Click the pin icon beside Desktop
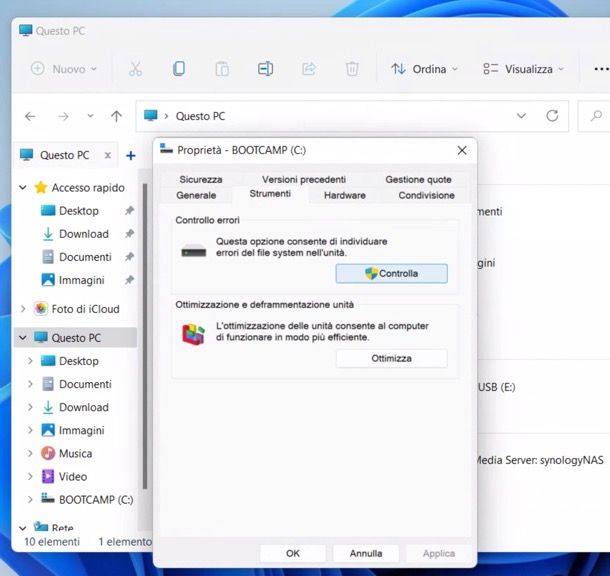 129,211
